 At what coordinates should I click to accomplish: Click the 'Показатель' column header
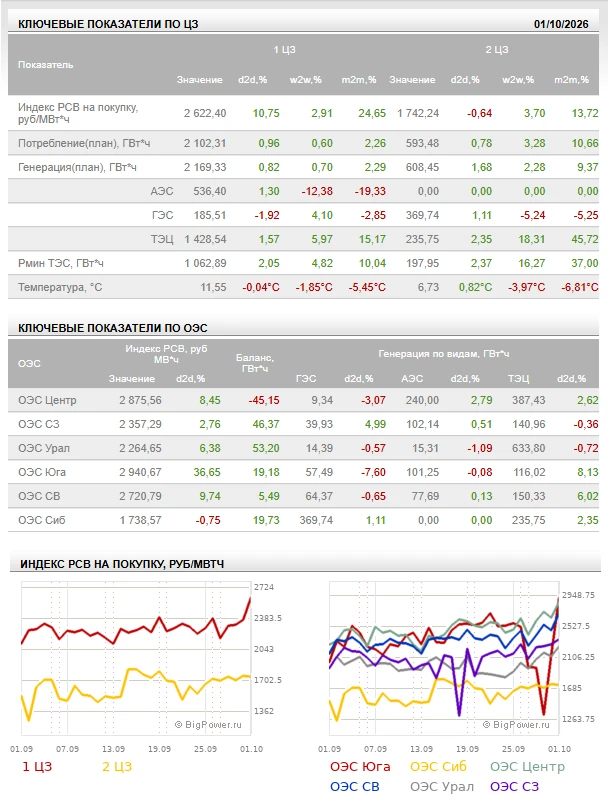(x=46, y=65)
